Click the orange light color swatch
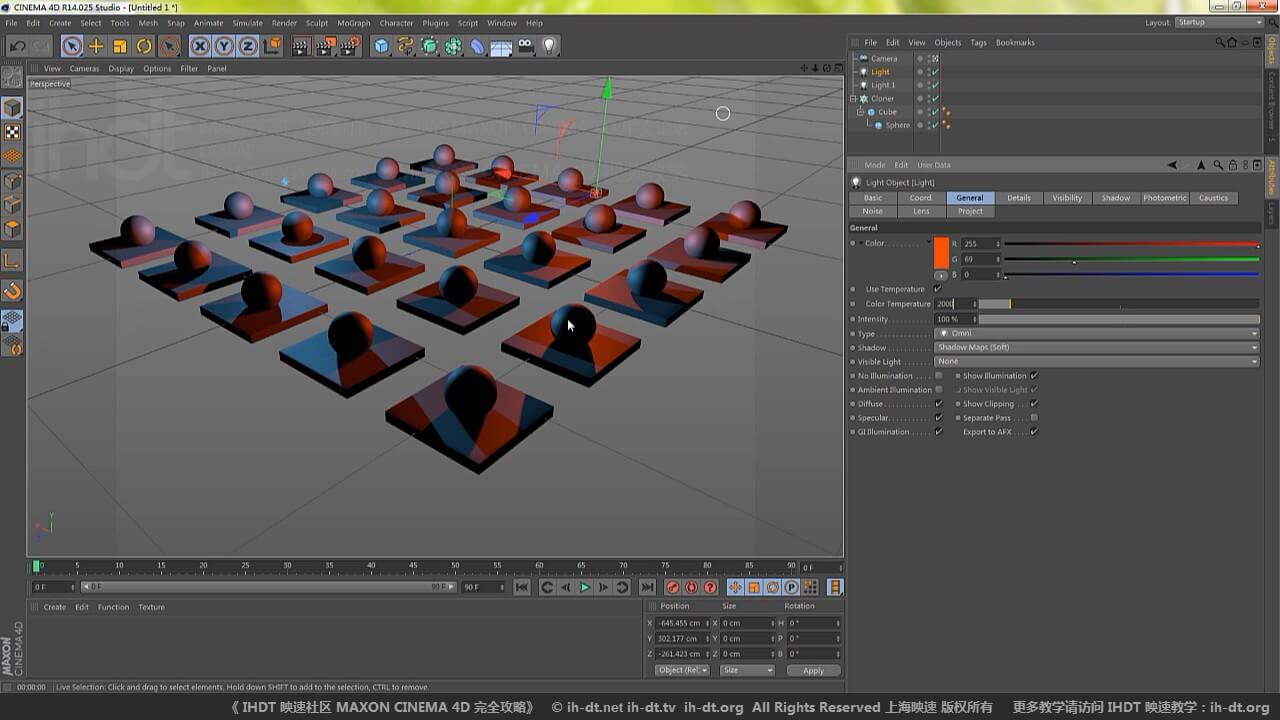Image resolution: width=1280 pixels, height=720 pixels. (x=941, y=252)
